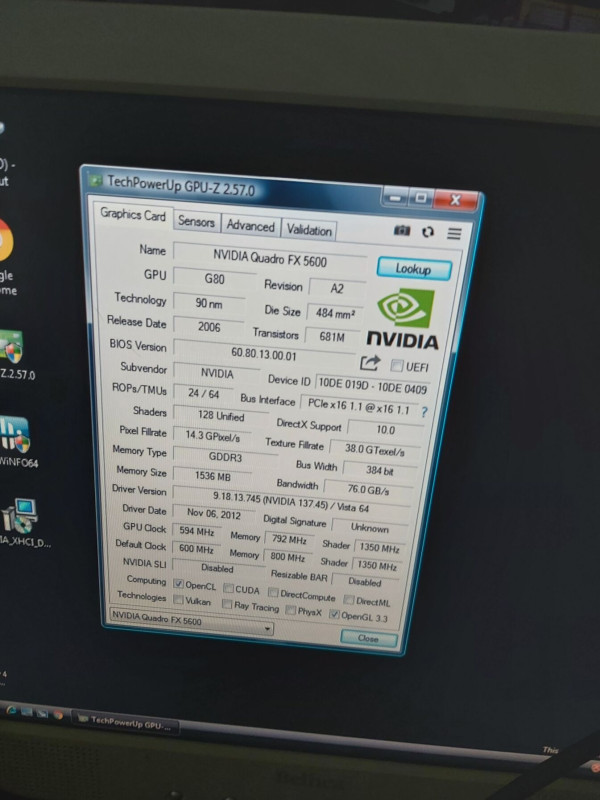Click the Technology value 90 nm
Screen dimensions: 600x800
209,304
